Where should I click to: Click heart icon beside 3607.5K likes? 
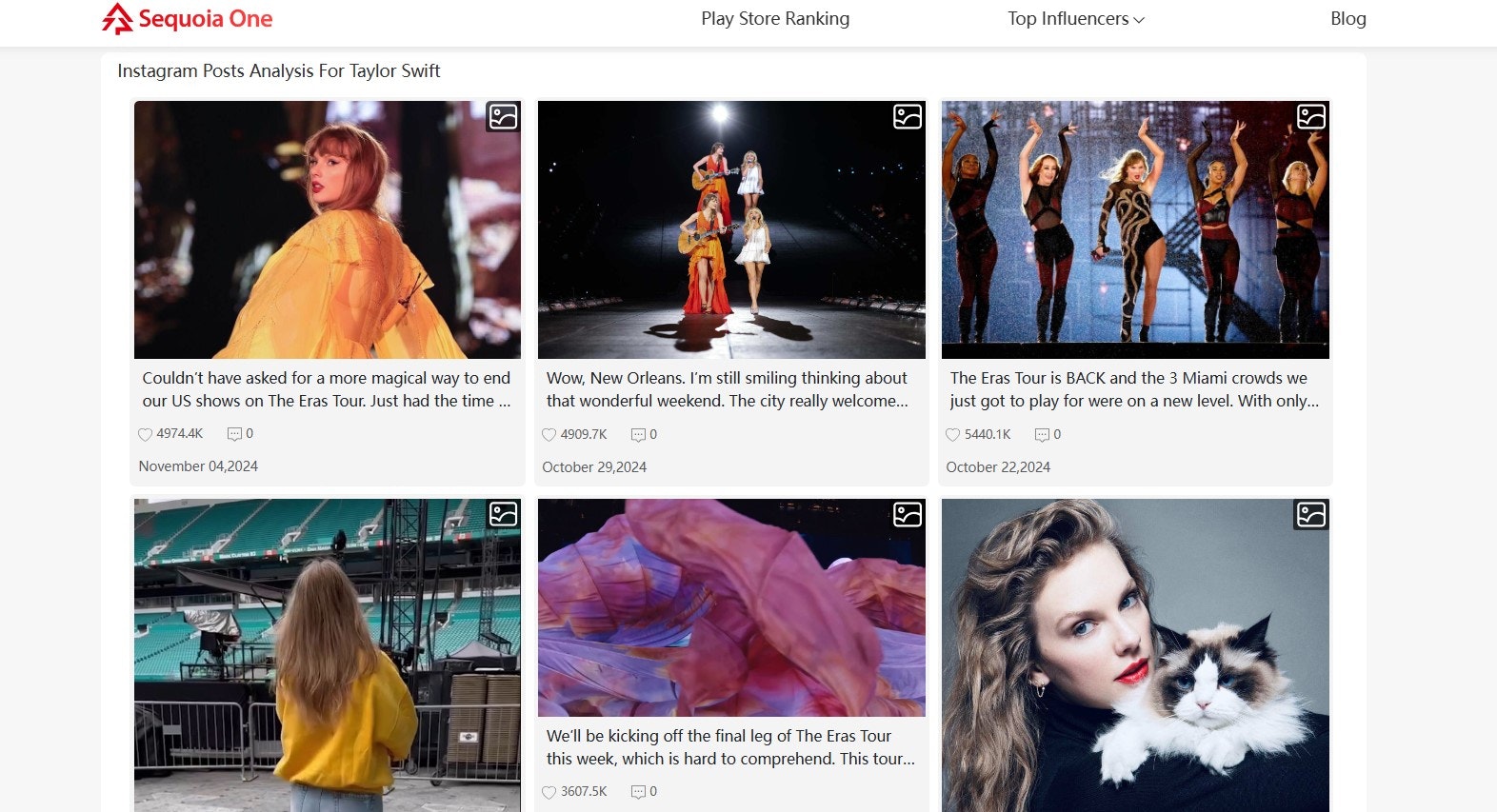point(549,792)
